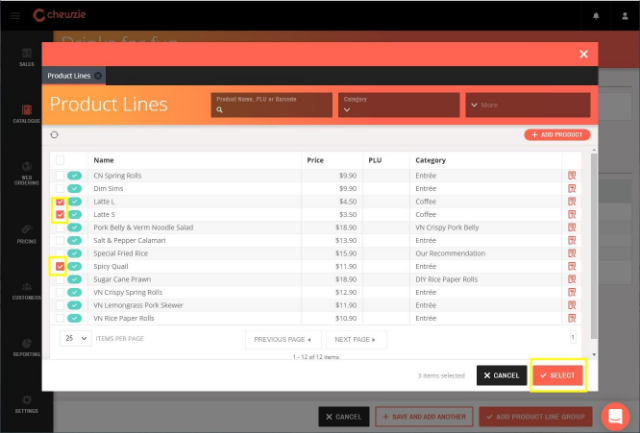Open details icon for Salt & Pepper Calamari
The image size is (640, 433).
click(572, 240)
